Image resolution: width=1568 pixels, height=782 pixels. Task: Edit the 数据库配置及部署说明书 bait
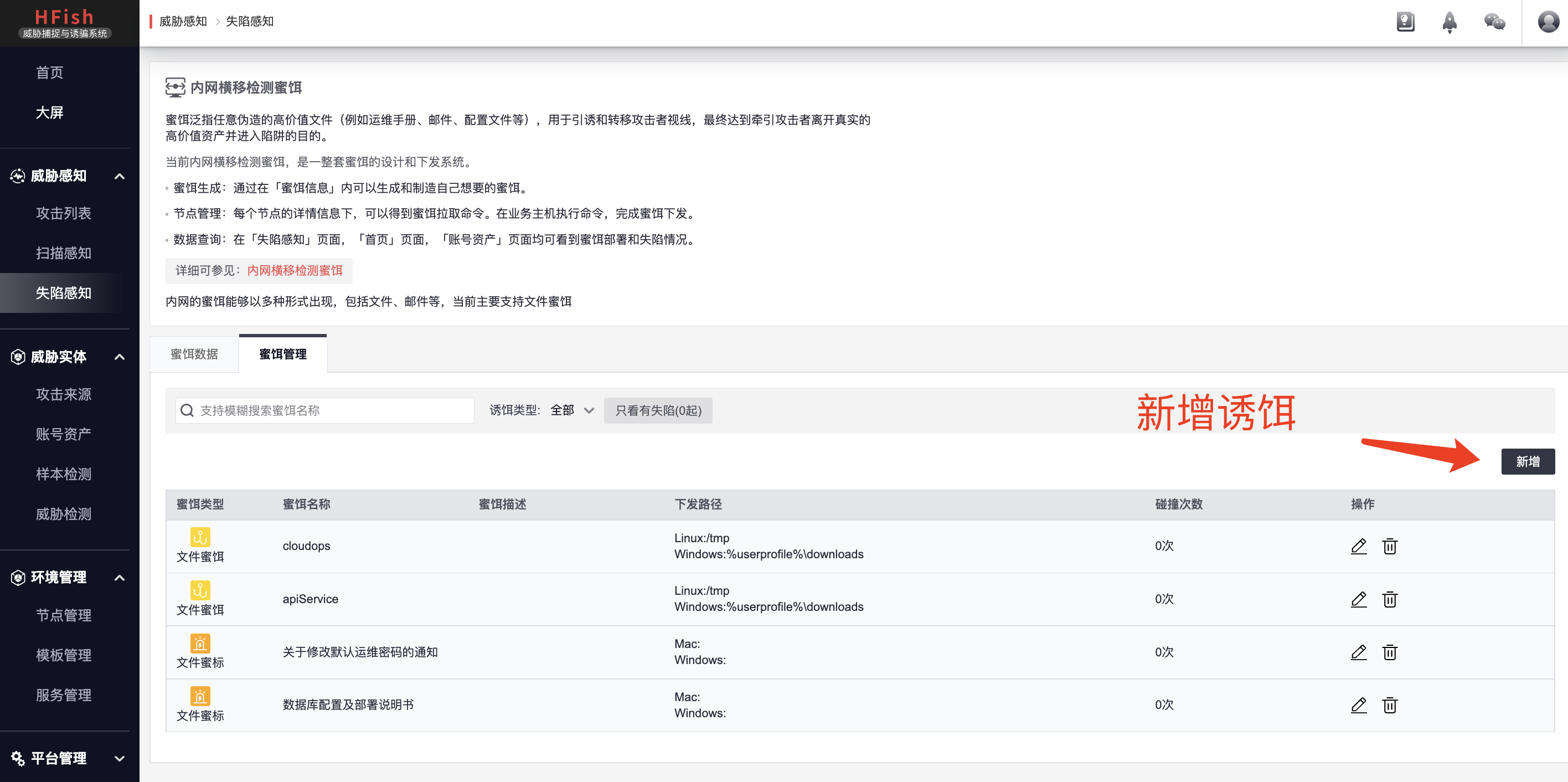click(1359, 704)
